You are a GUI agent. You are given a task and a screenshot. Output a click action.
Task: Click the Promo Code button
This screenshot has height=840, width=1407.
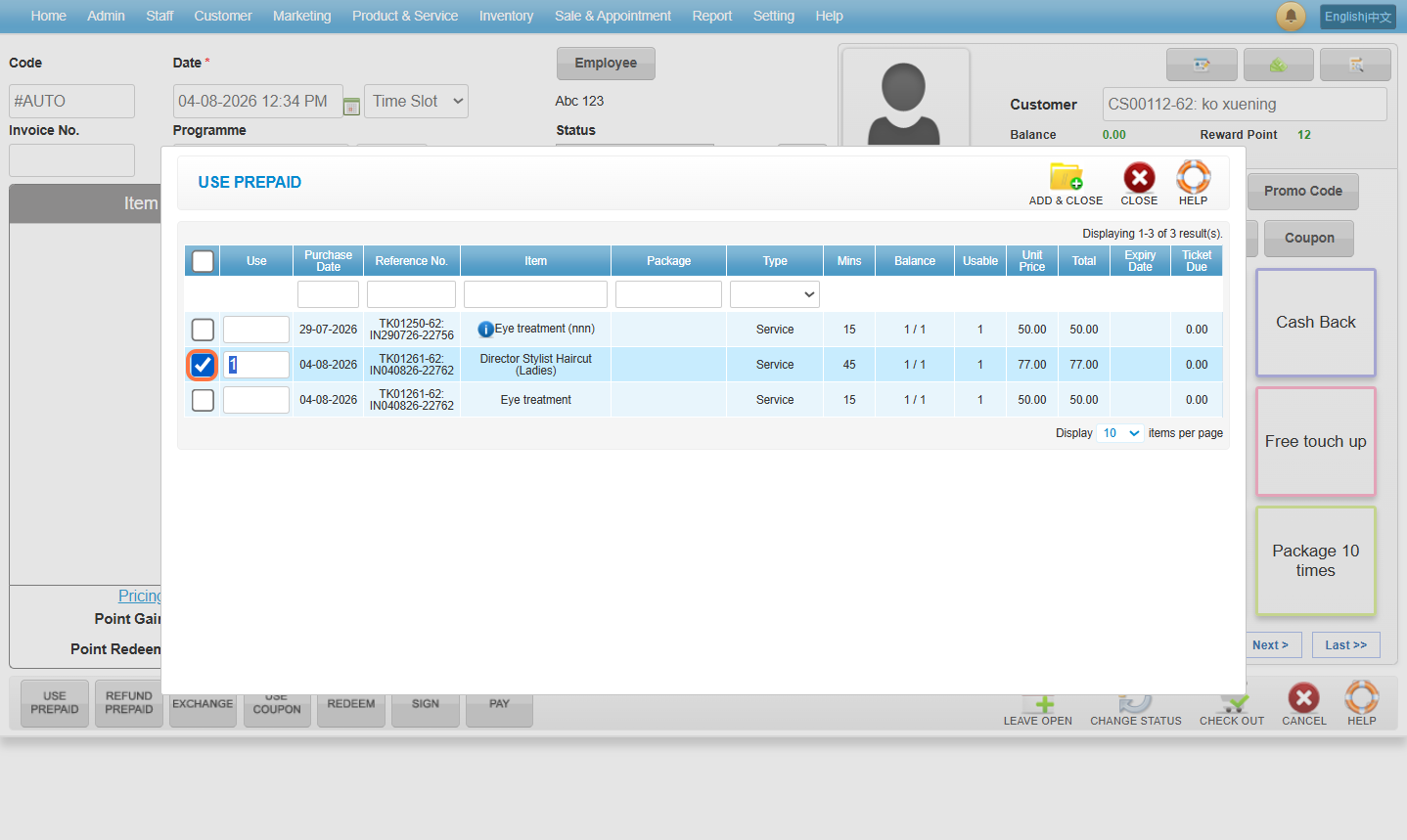click(1303, 192)
